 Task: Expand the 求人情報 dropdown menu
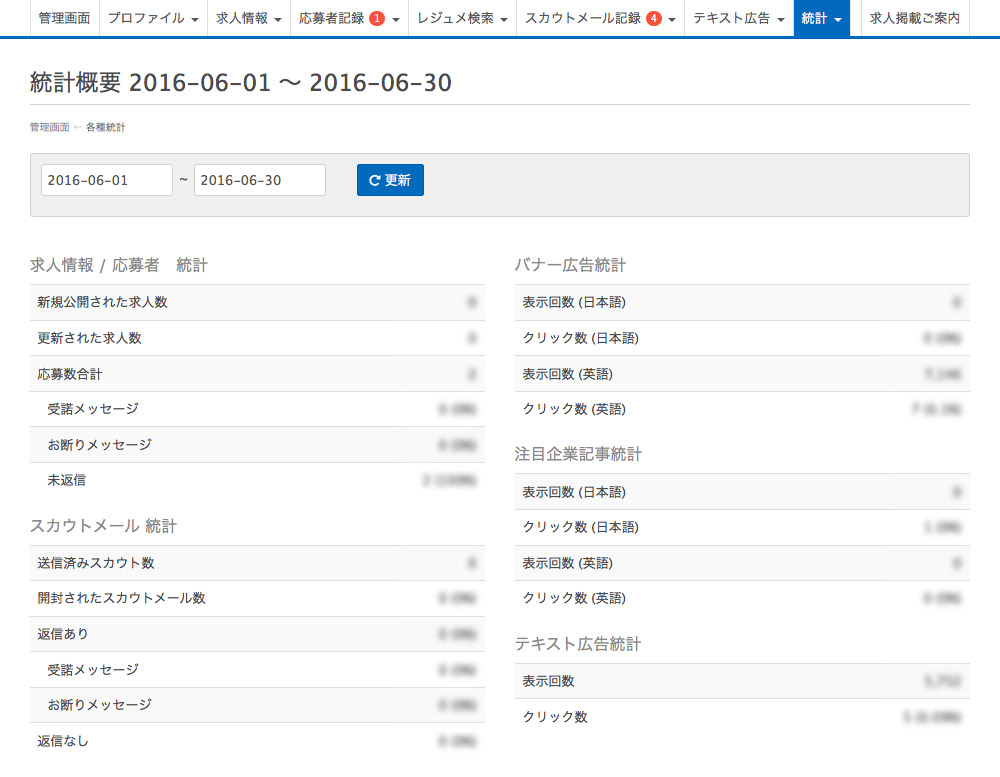coord(249,18)
